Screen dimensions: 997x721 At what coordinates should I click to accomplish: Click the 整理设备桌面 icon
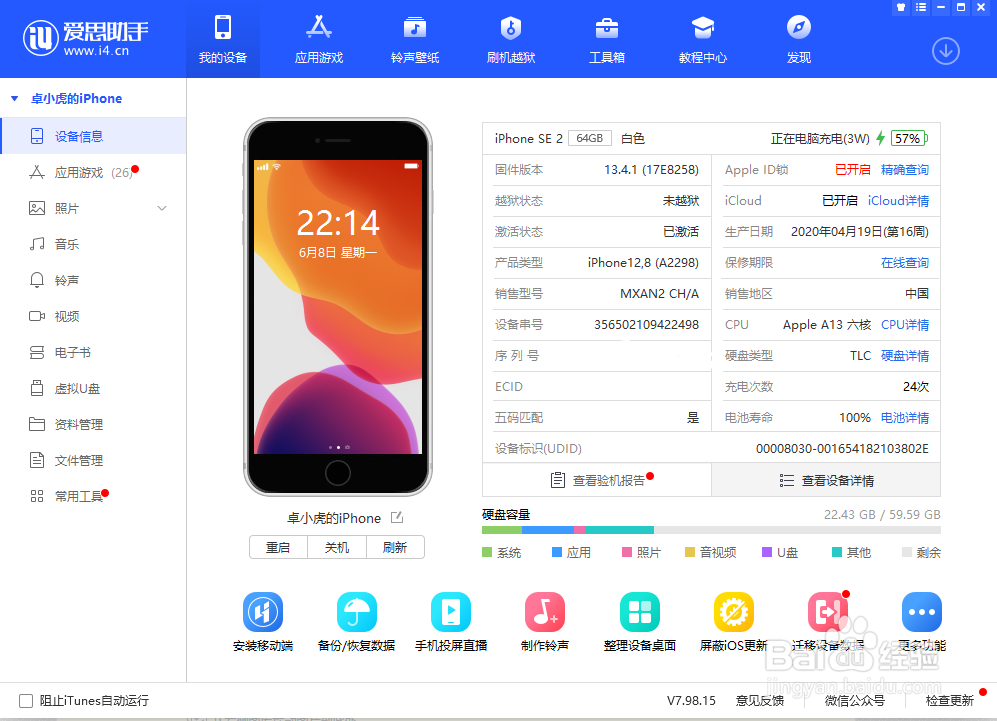(640, 612)
